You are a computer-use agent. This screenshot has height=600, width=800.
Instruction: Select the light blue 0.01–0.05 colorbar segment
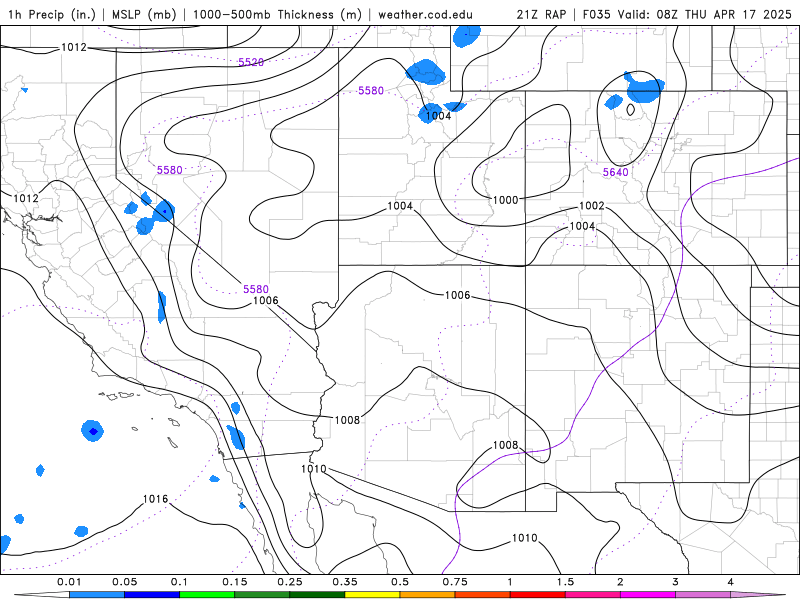pos(97,595)
